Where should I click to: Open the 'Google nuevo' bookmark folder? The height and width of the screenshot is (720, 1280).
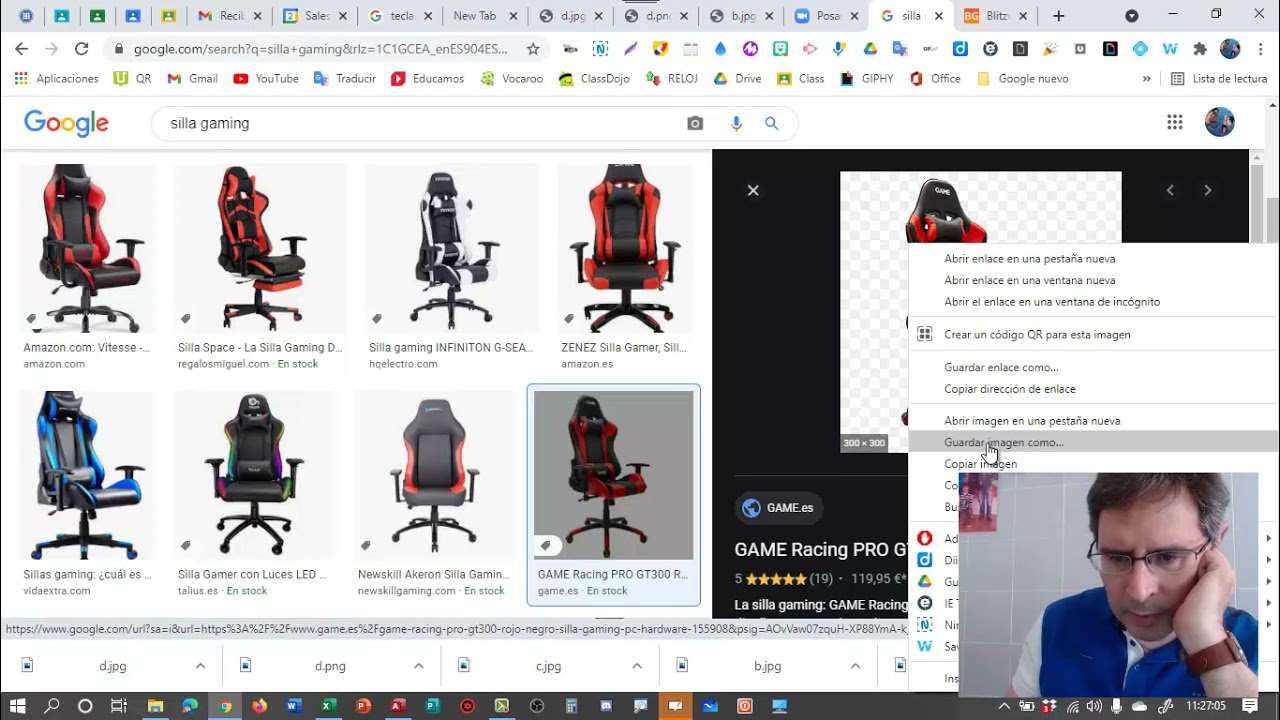1022,79
